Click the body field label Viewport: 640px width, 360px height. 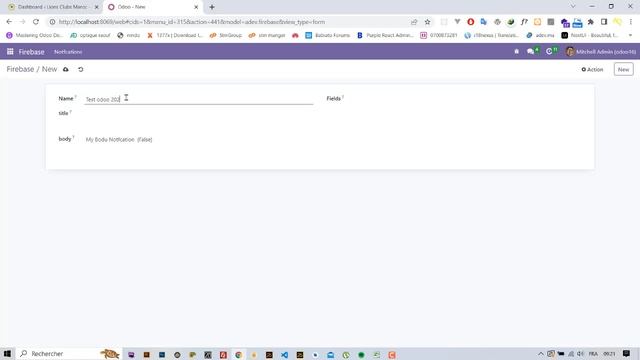(65, 139)
